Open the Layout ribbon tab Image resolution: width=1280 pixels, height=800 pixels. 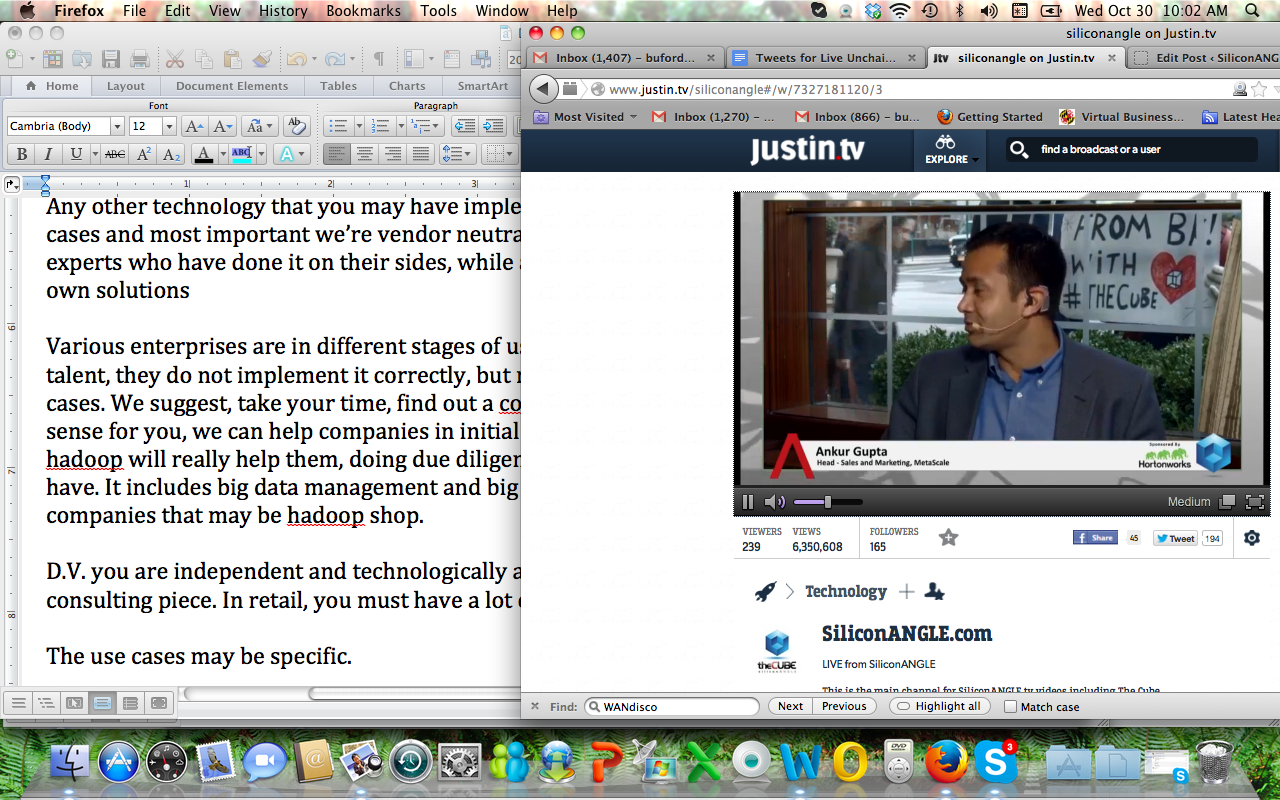click(x=126, y=86)
